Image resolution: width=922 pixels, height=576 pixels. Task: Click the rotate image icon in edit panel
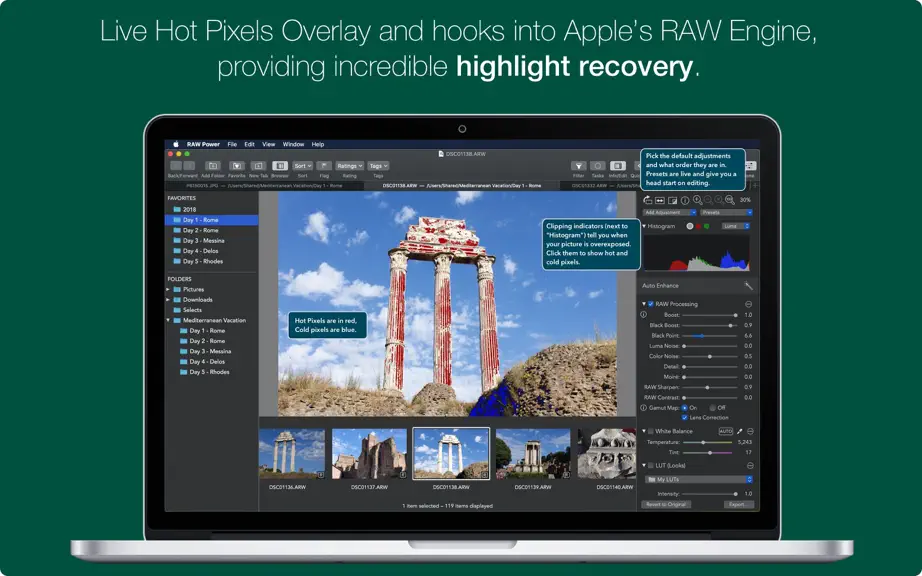click(x=647, y=200)
